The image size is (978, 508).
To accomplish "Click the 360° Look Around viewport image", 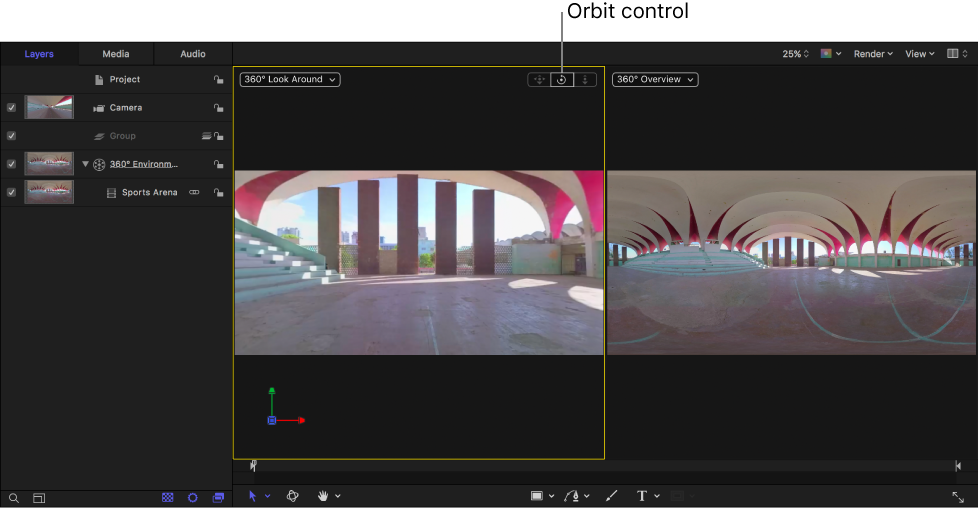I will click(x=419, y=263).
